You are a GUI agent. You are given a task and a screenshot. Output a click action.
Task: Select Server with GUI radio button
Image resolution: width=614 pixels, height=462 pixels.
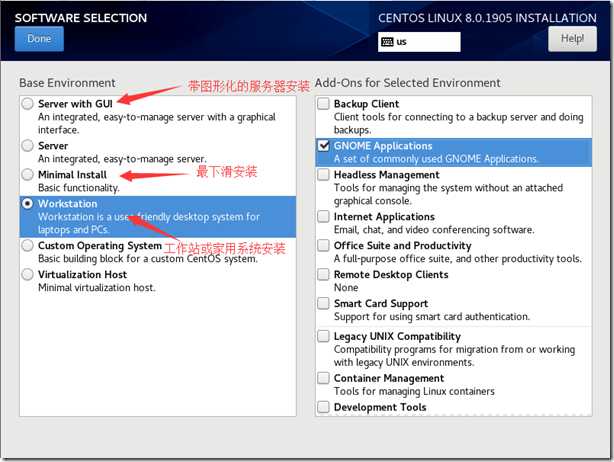(27, 104)
